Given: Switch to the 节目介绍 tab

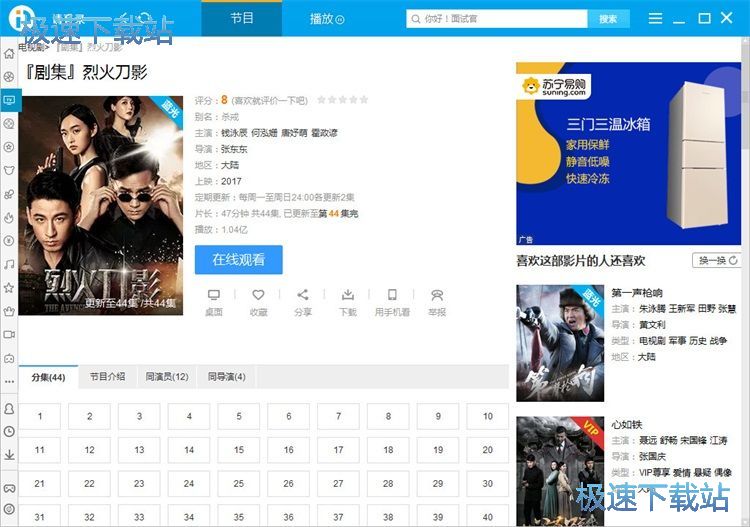Looking at the screenshot, I should pos(107,377).
